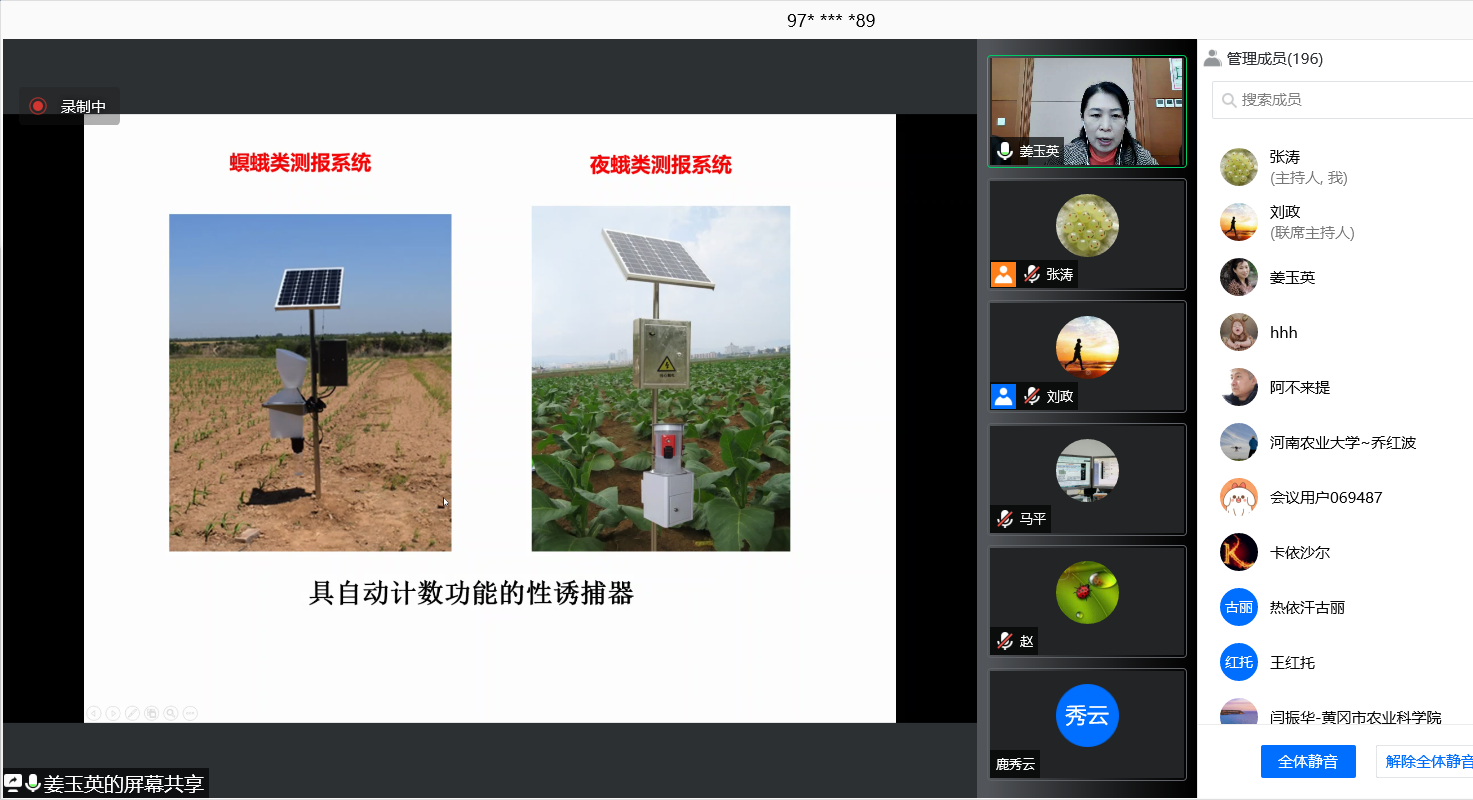Image resolution: width=1473 pixels, height=800 pixels.
Task: Click the 红托 blue avatar in member list
Action: pos(1239,662)
